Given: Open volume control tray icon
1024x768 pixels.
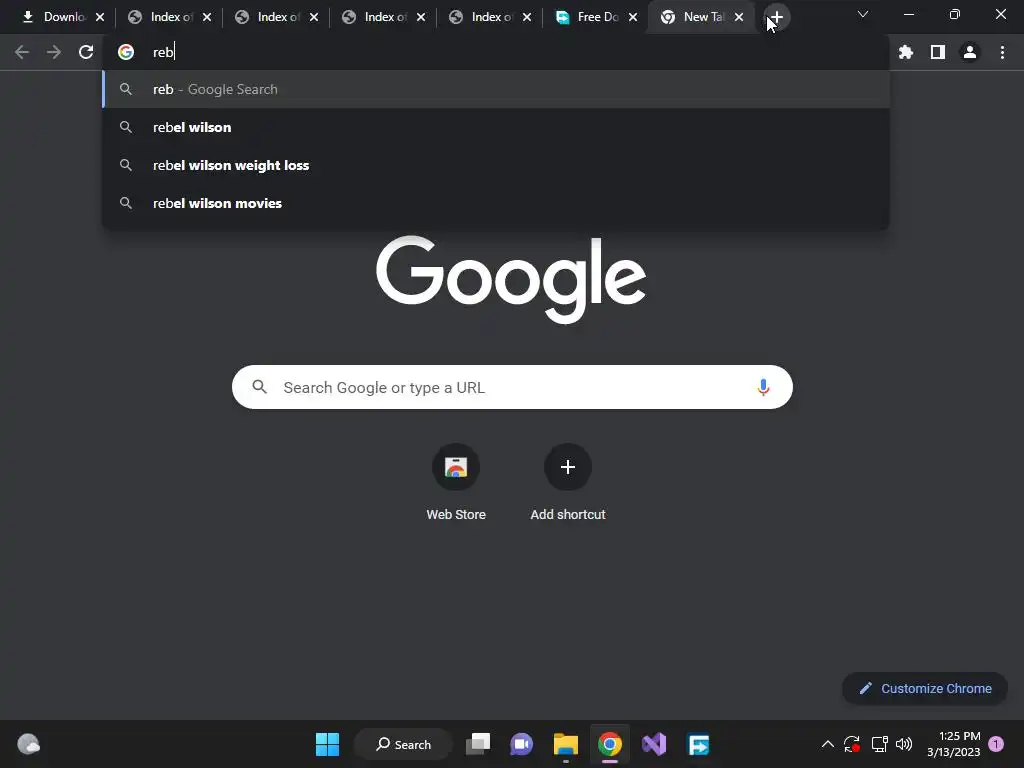Looking at the screenshot, I should coord(904,744).
